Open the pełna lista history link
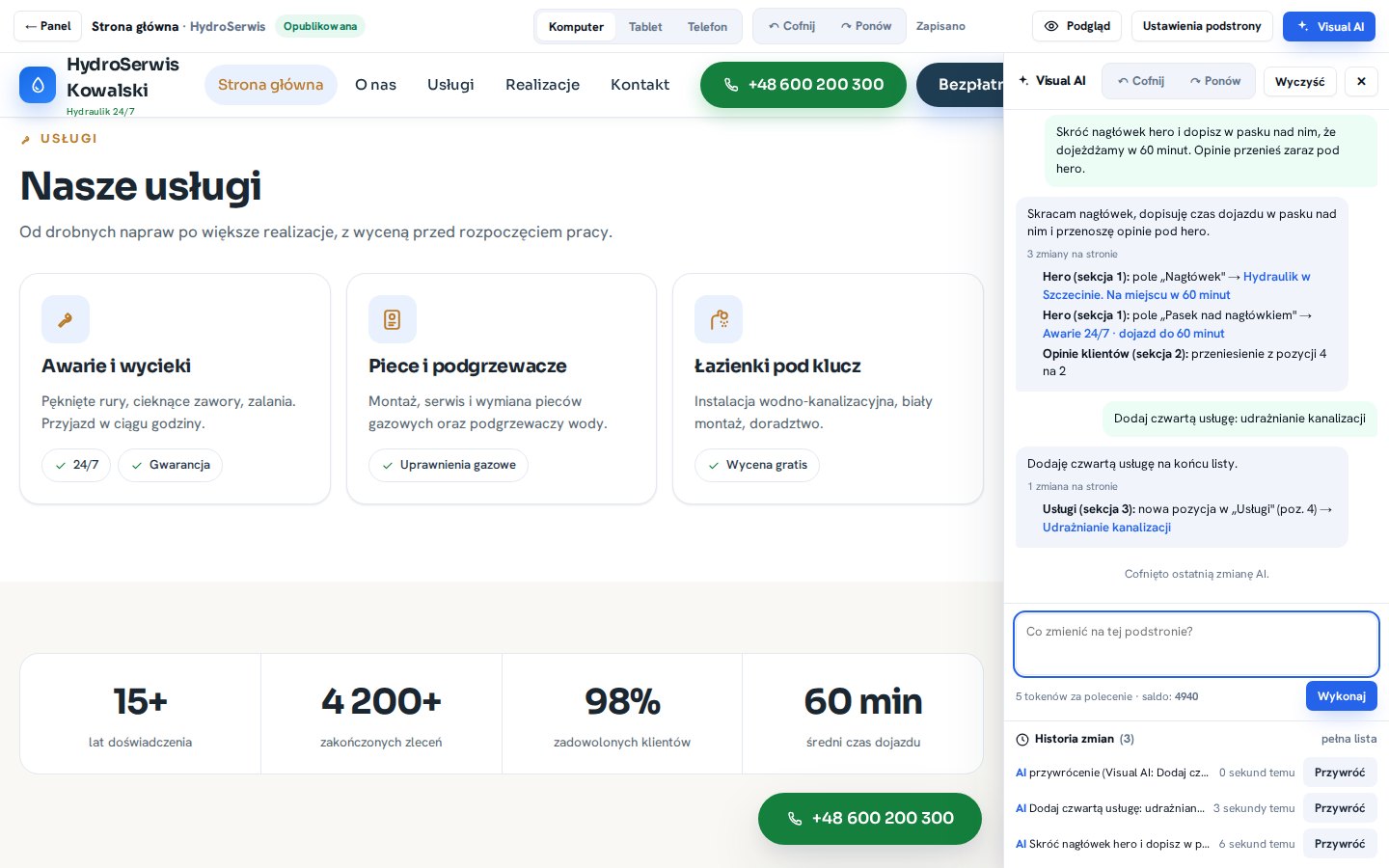Viewport: 1389px width, 868px height. (1348, 739)
